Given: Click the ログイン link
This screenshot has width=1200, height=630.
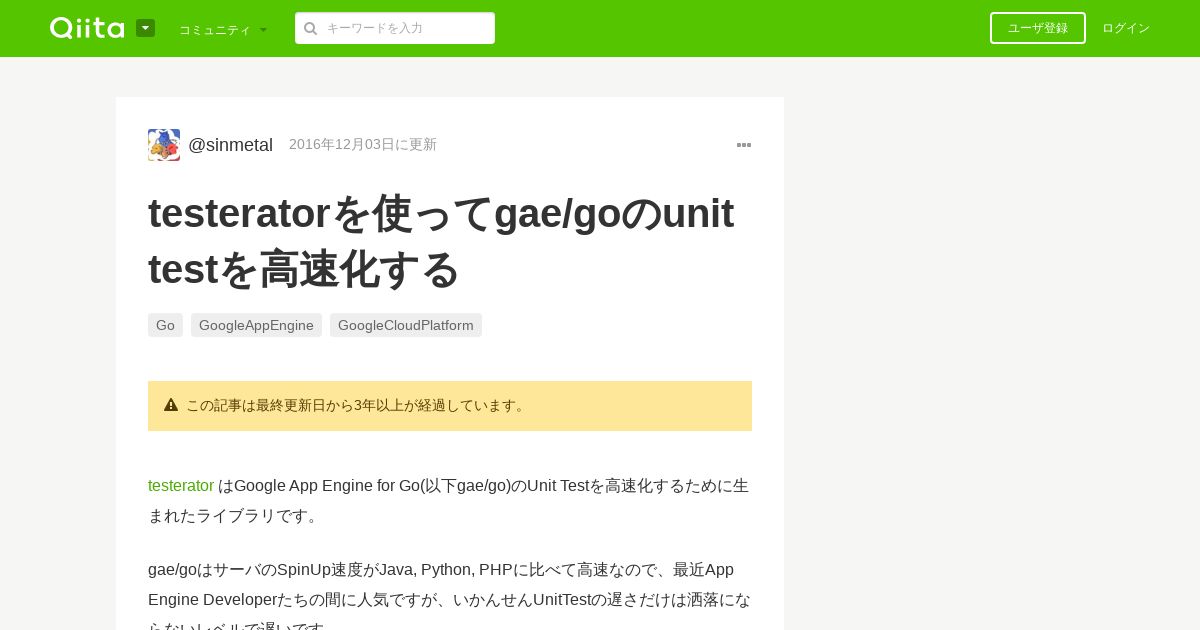Looking at the screenshot, I should [x=1126, y=28].
